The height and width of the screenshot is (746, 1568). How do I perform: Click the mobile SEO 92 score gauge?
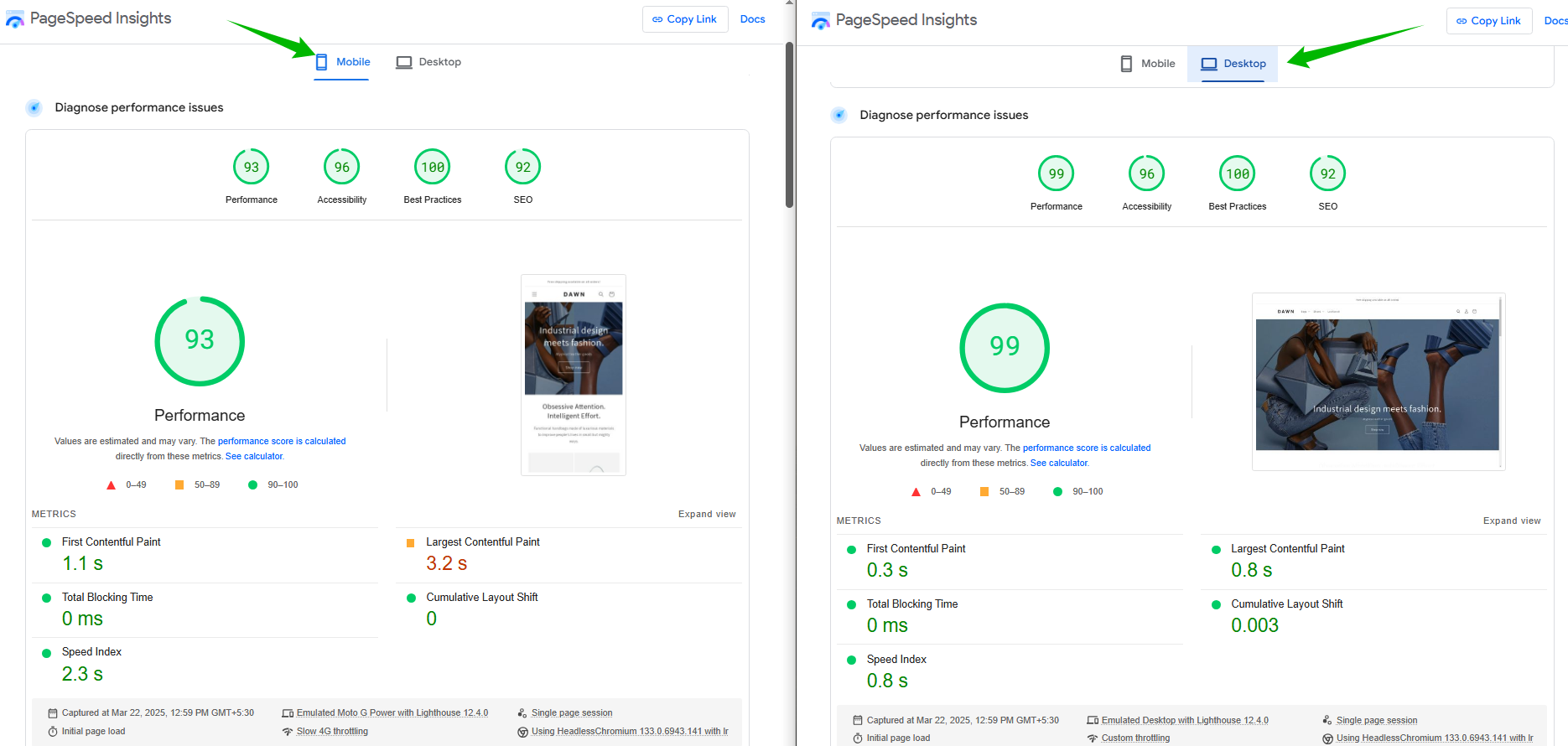coord(523,168)
